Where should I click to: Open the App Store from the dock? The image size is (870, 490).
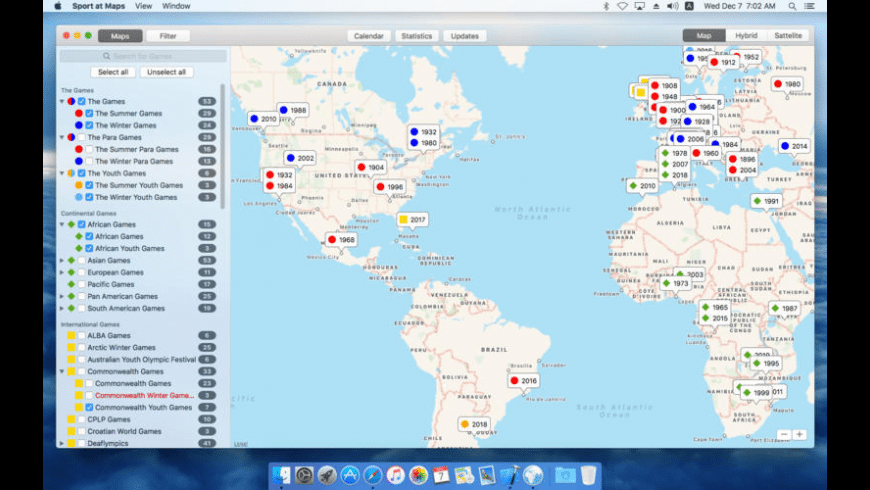[x=350, y=476]
